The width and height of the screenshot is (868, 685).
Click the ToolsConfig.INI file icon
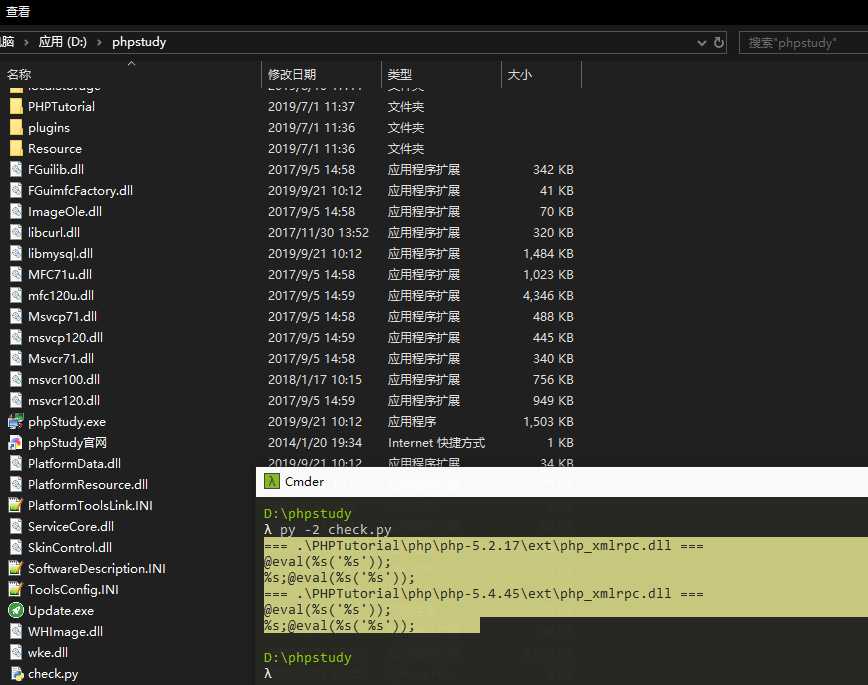(x=16, y=590)
